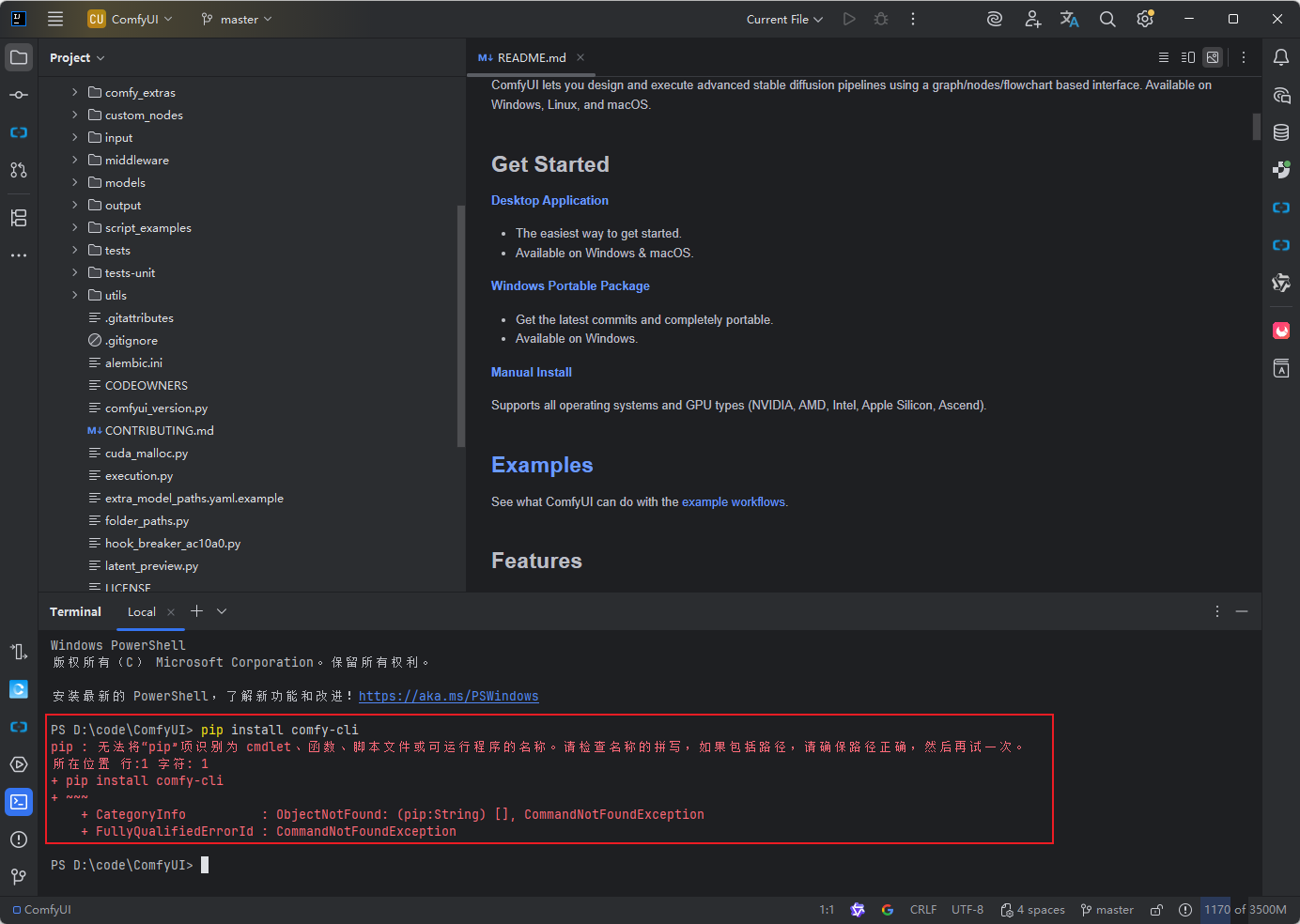1300x924 pixels.
Task: Click the preview vertical scrollbar thumb
Action: coord(1257,127)
